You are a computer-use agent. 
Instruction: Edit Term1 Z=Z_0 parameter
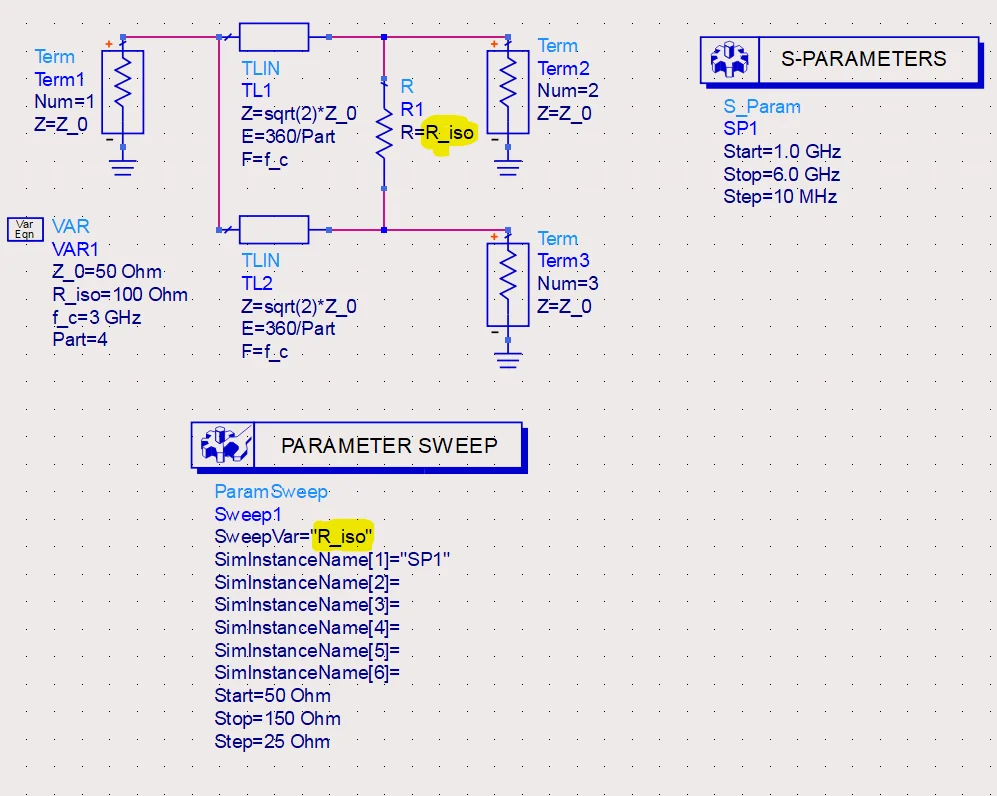coord(61,125)
